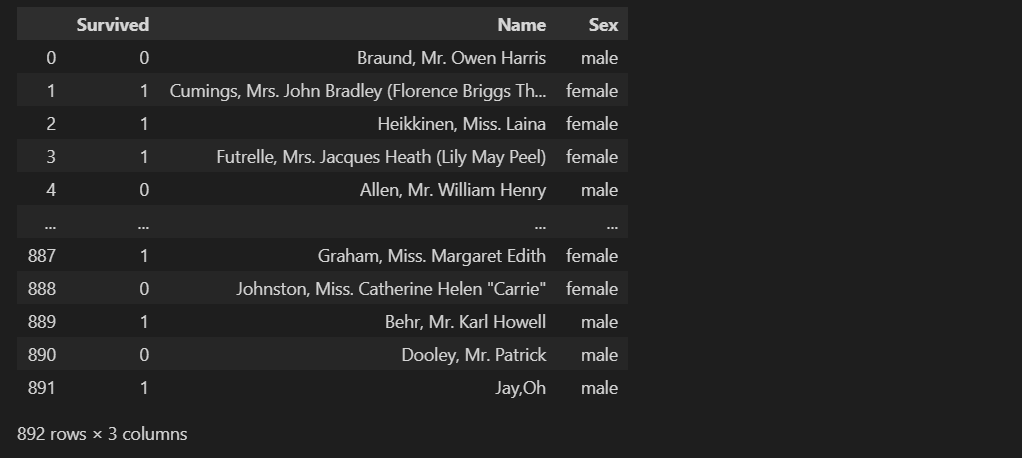Click the Sex value in Johnston row
This screenshot has height=458, width=1022.
pos(592,289)
